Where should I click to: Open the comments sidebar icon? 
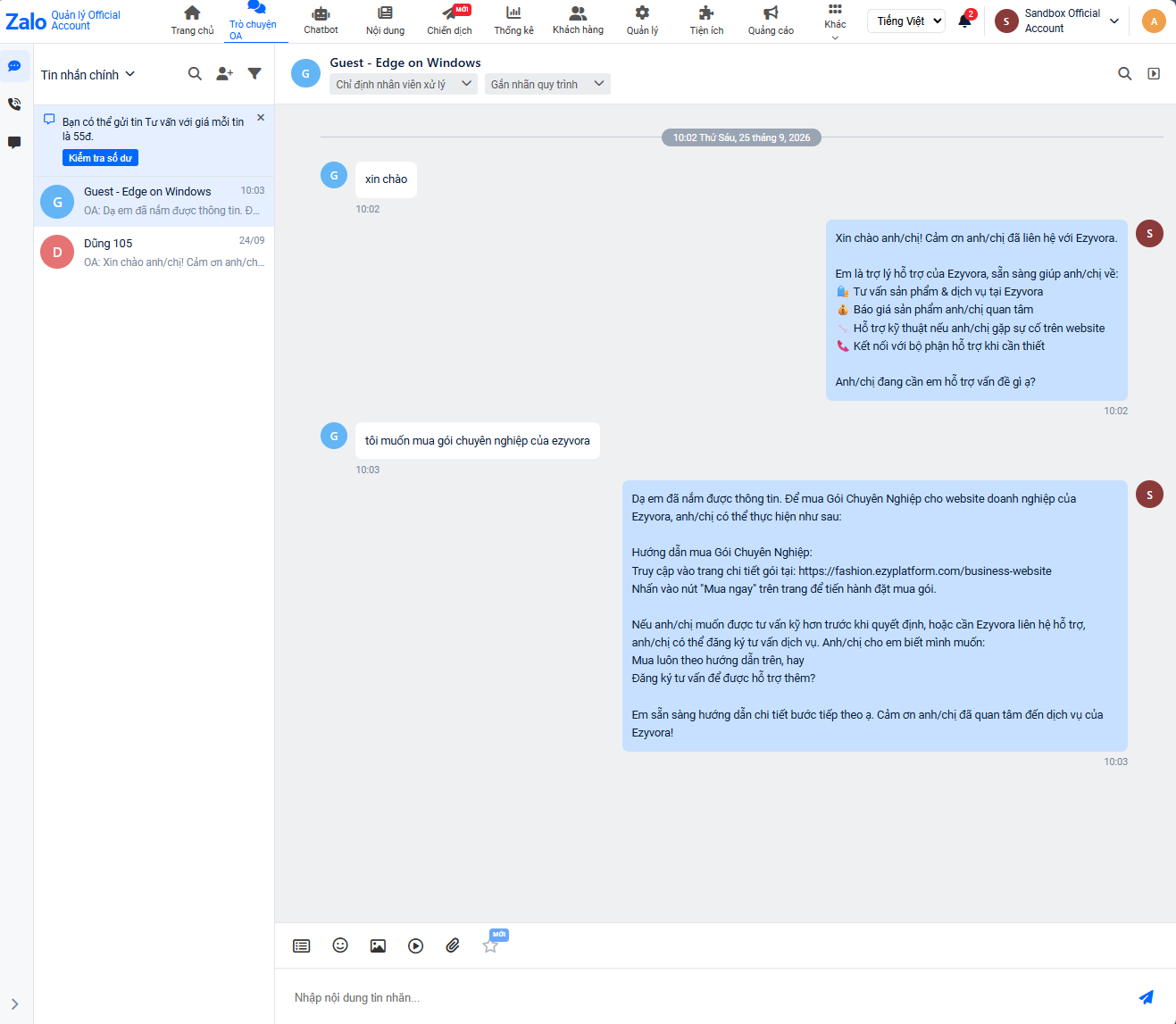point(14,143)
